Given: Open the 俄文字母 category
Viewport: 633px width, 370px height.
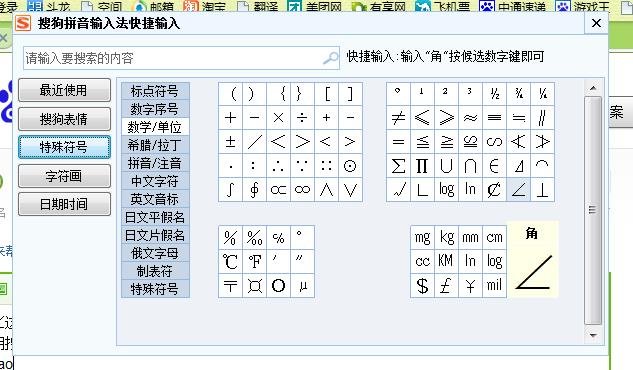Looking at the screenshot, I should coord(155,253).
